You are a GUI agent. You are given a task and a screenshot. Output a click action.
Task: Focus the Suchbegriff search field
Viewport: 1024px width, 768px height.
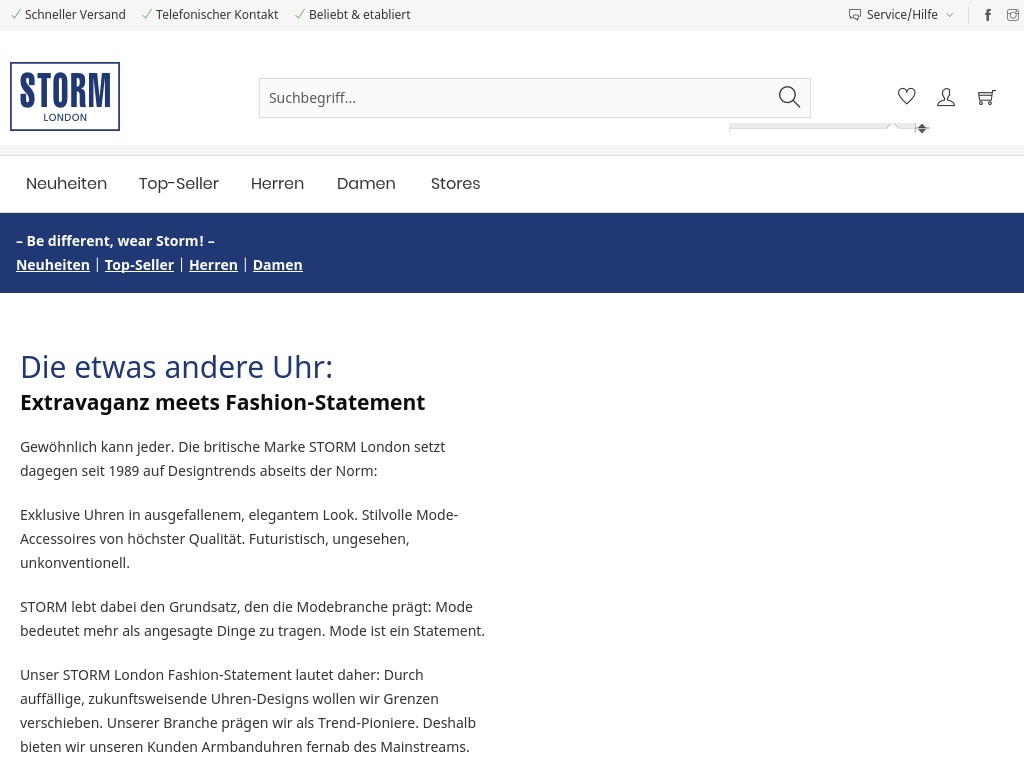515,98
